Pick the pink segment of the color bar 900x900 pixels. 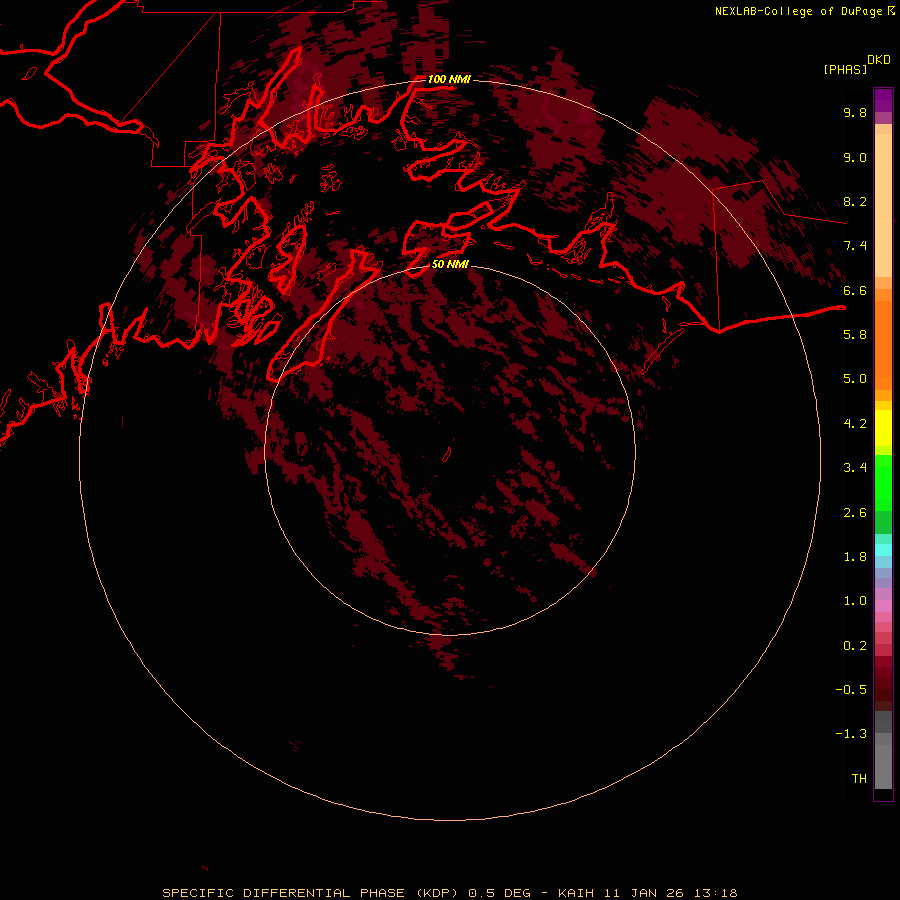pos(883,606)
